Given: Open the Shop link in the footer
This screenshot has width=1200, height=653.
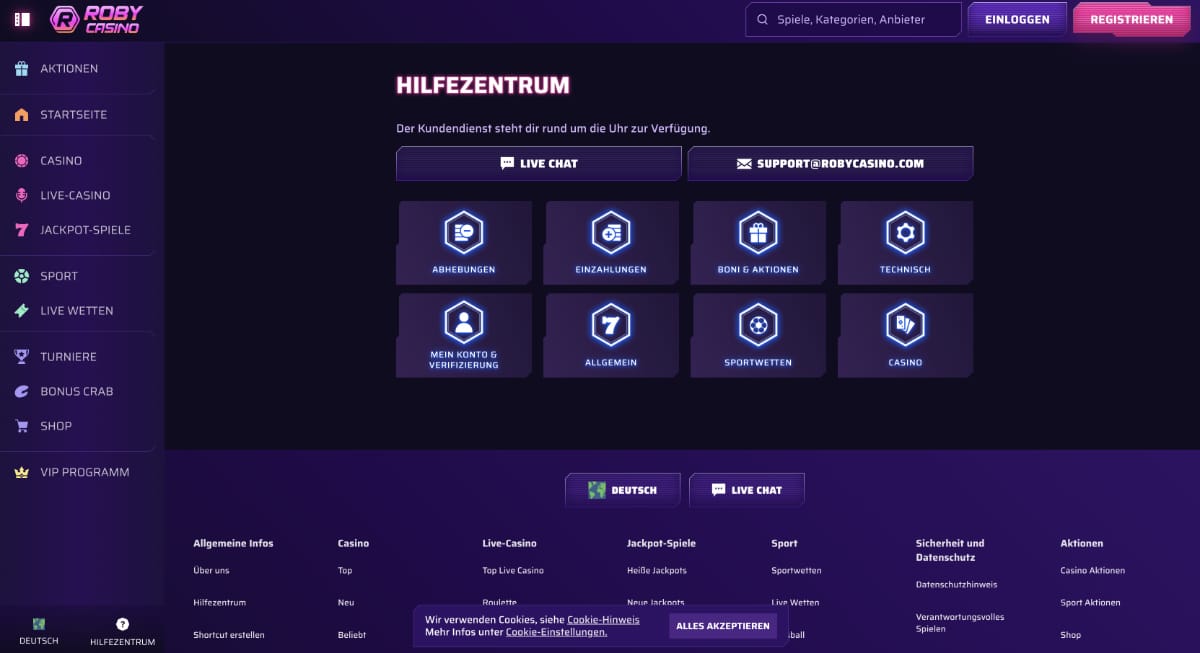Looking at the screenshot, I should coord(1070,635).
